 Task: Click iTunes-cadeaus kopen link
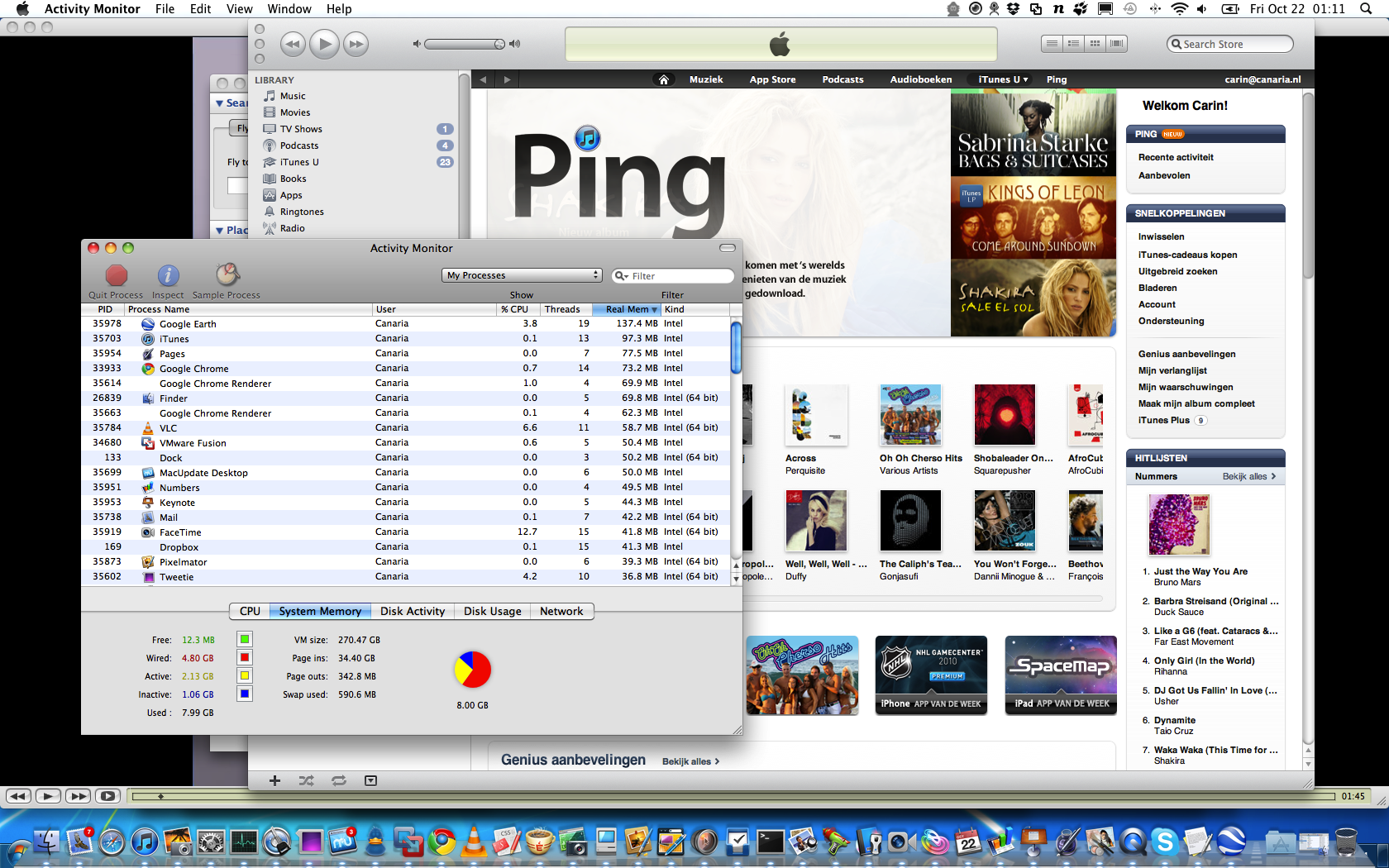[1187, 255]
